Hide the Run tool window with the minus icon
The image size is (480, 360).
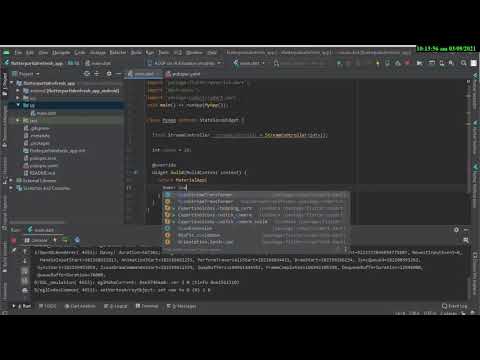466,230
